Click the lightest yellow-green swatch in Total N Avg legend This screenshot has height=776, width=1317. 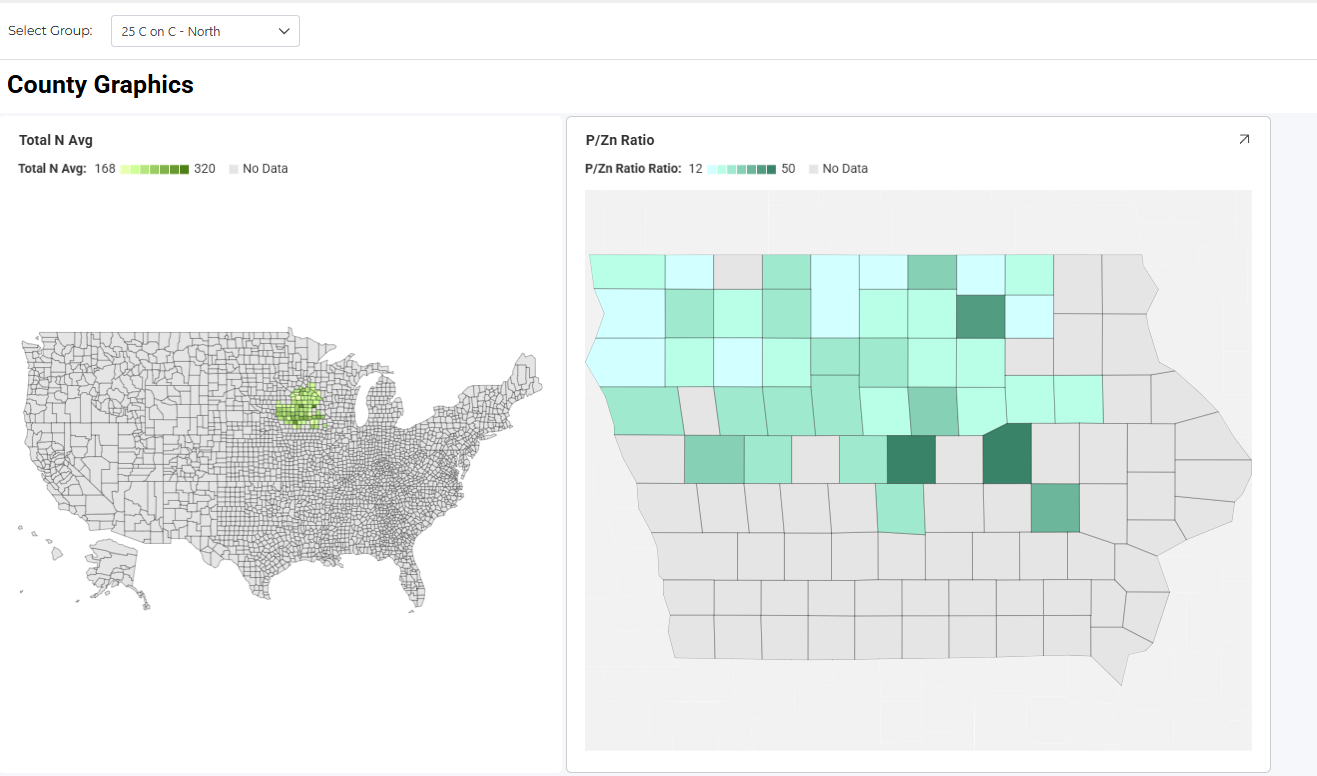click(125, 169)
